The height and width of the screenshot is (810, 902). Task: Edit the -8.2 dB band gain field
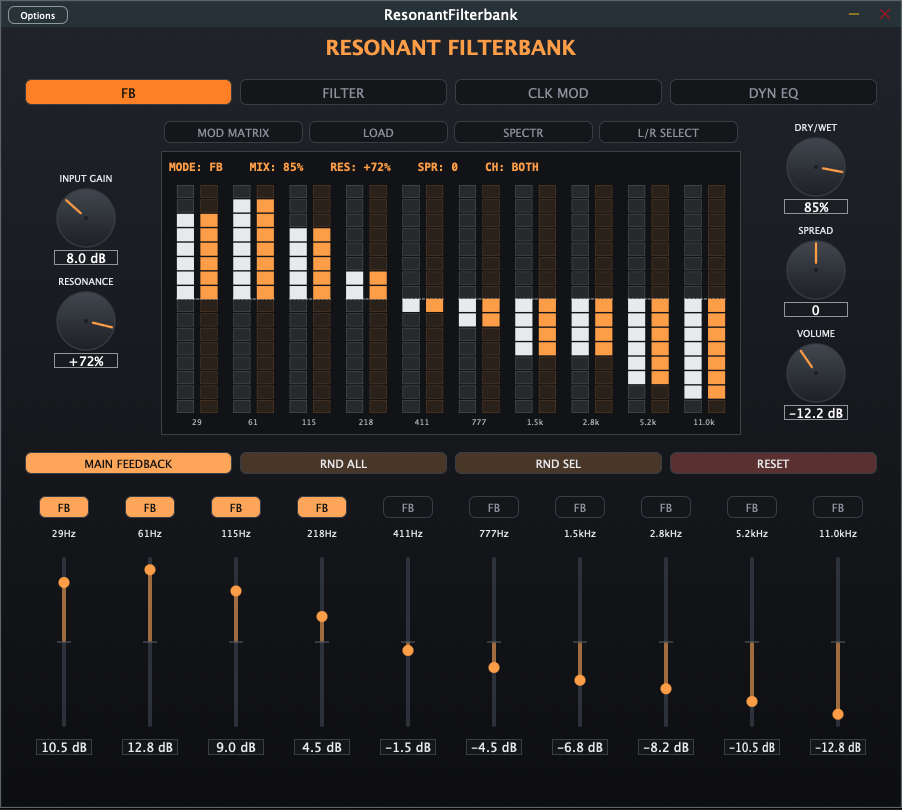click(666, 747)
